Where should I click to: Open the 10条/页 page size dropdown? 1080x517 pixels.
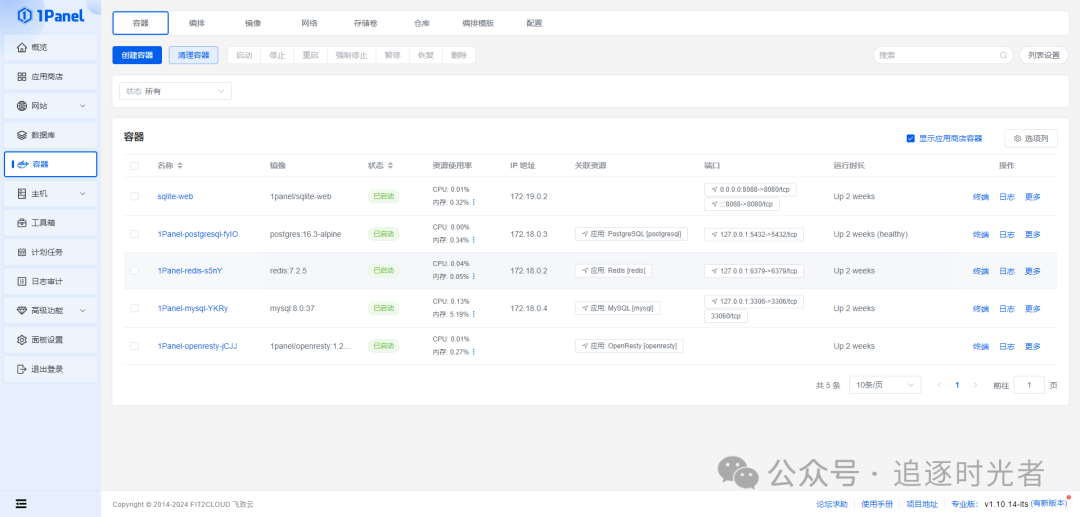tap(884, 385)
